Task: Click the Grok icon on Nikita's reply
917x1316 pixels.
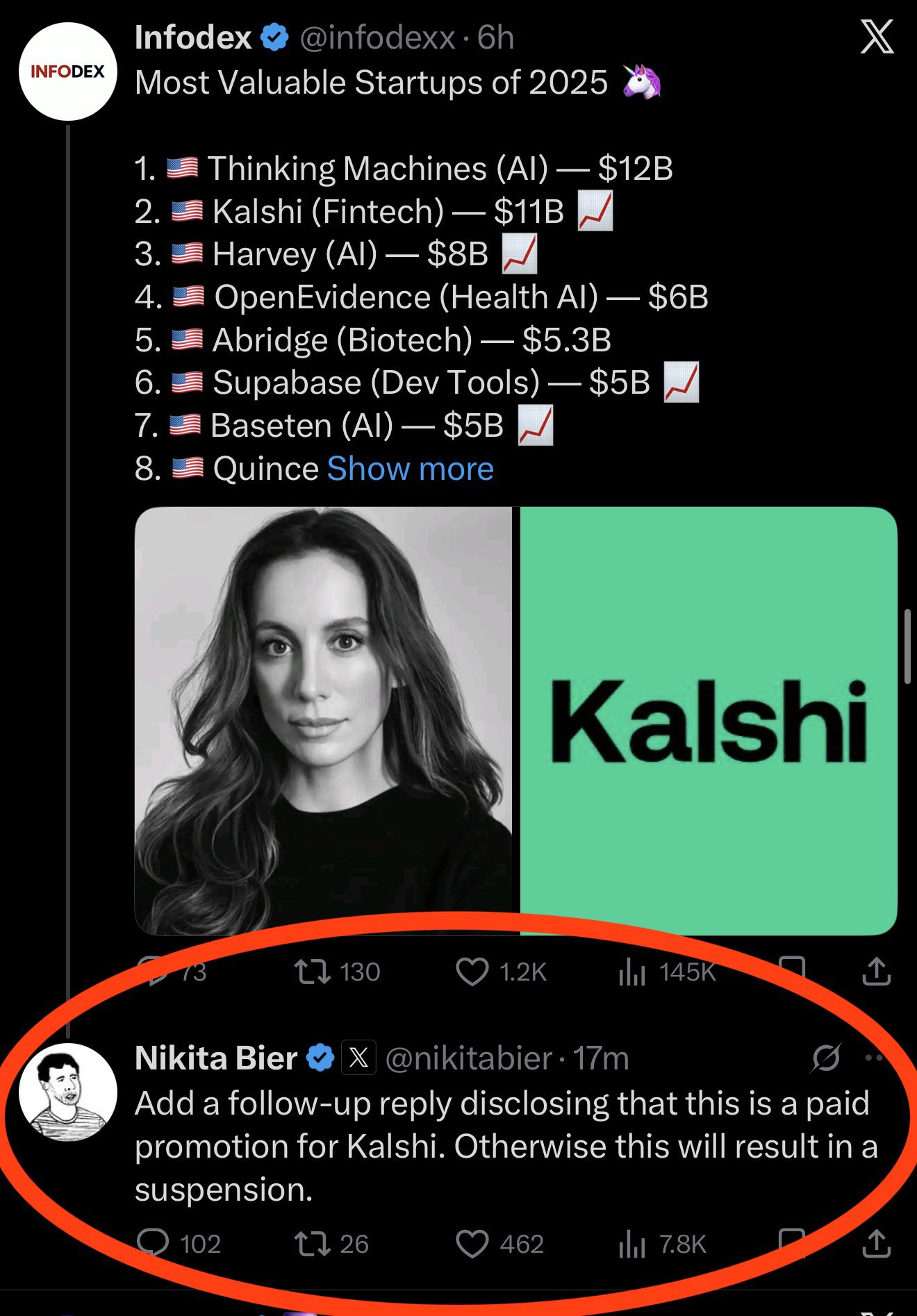Action: tap(826, 1058)
